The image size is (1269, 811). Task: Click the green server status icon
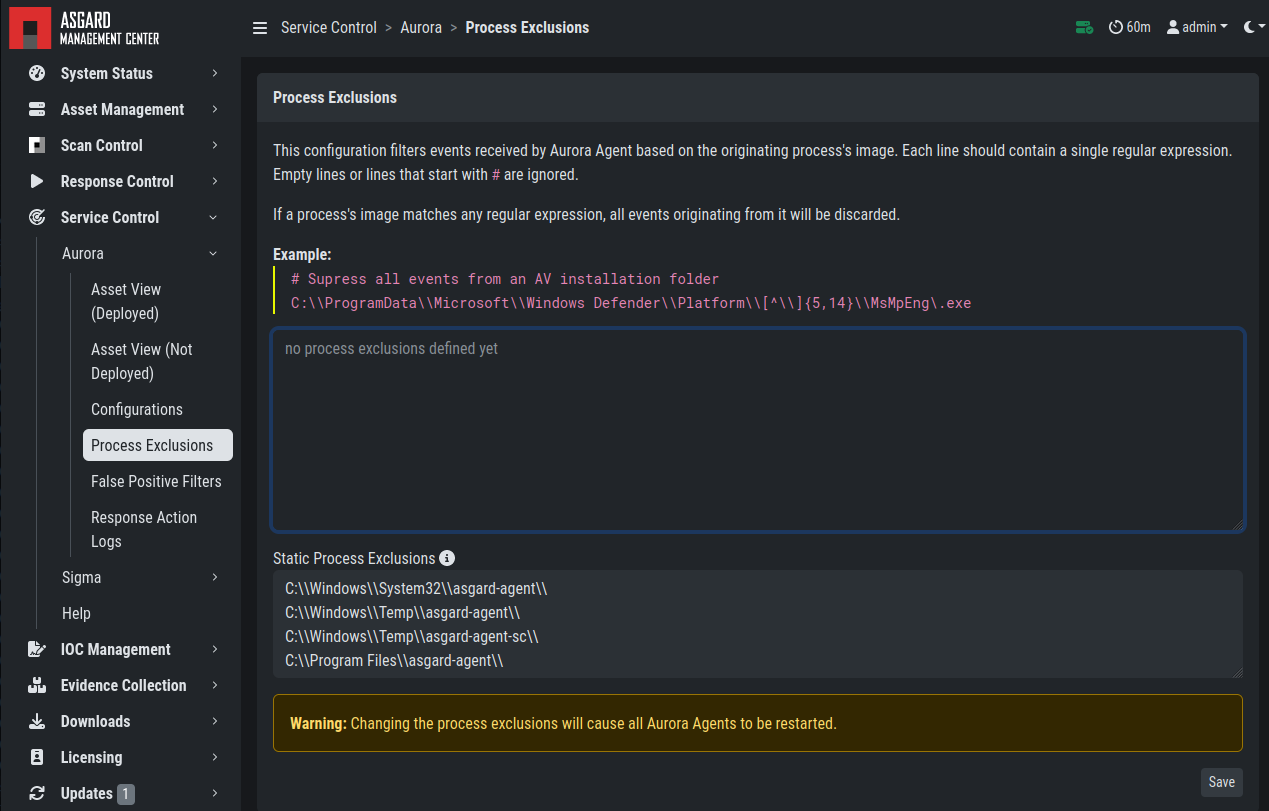click(1084, 28)
